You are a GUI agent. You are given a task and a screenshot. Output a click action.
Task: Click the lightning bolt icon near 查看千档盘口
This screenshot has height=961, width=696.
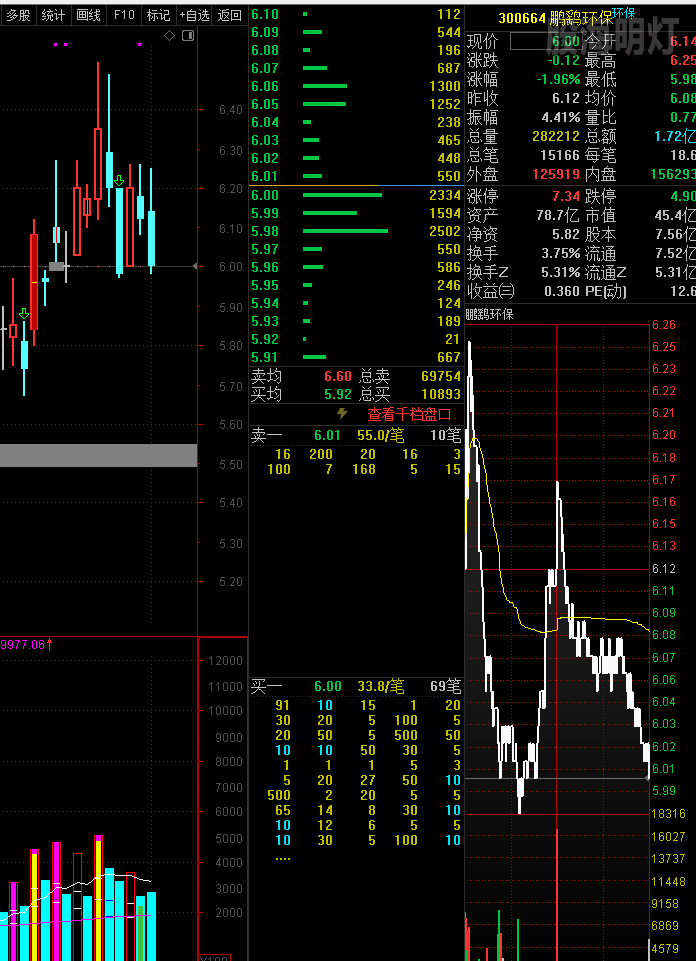(342, 413)
